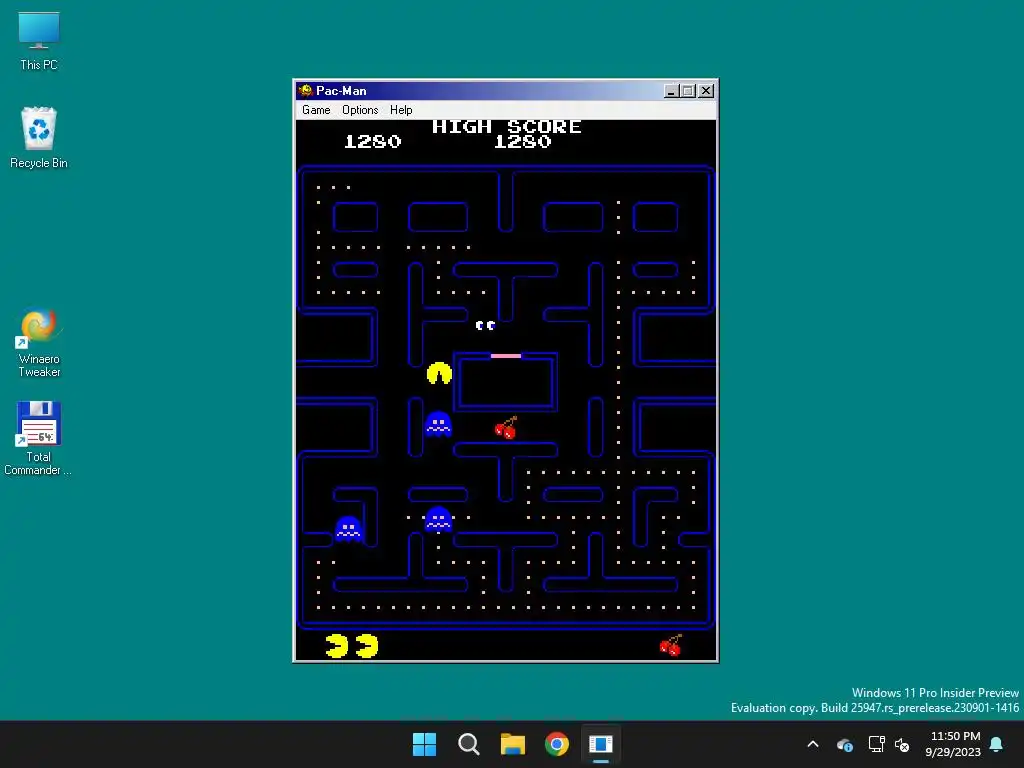Minimize the Pac-Man window
Viewport: 1024px width, 768px height.
point(671,91)
